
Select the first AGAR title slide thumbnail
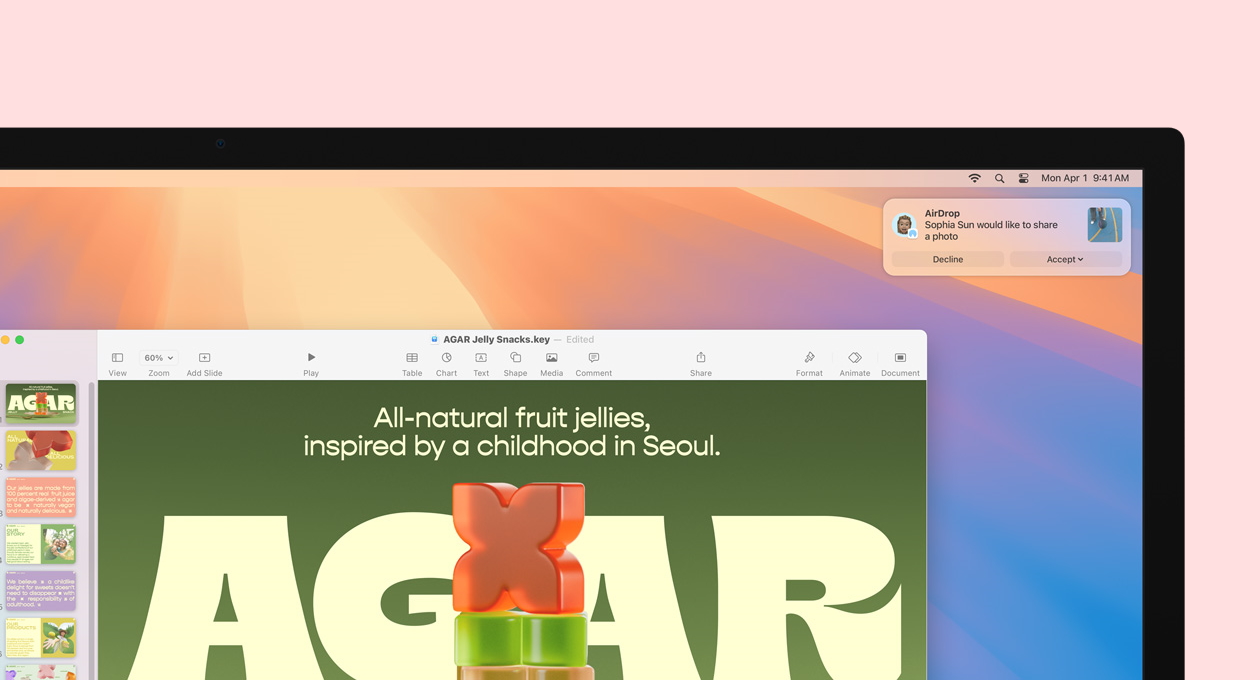pyautogui.click(x=41, y=403)
